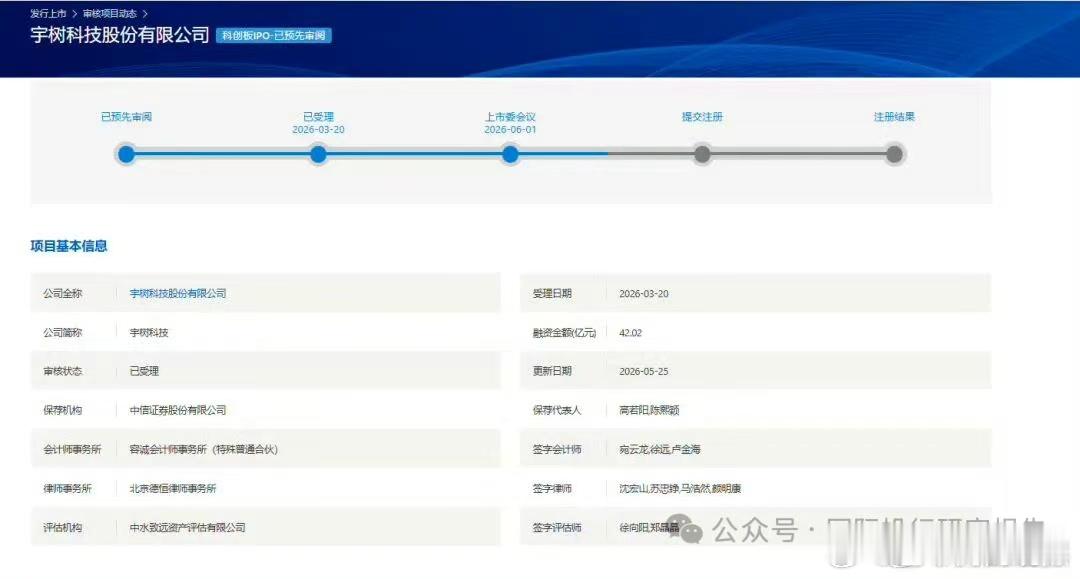Click the 提交注册 label above the timeline
1080x579 pixels.
point(702,116)
